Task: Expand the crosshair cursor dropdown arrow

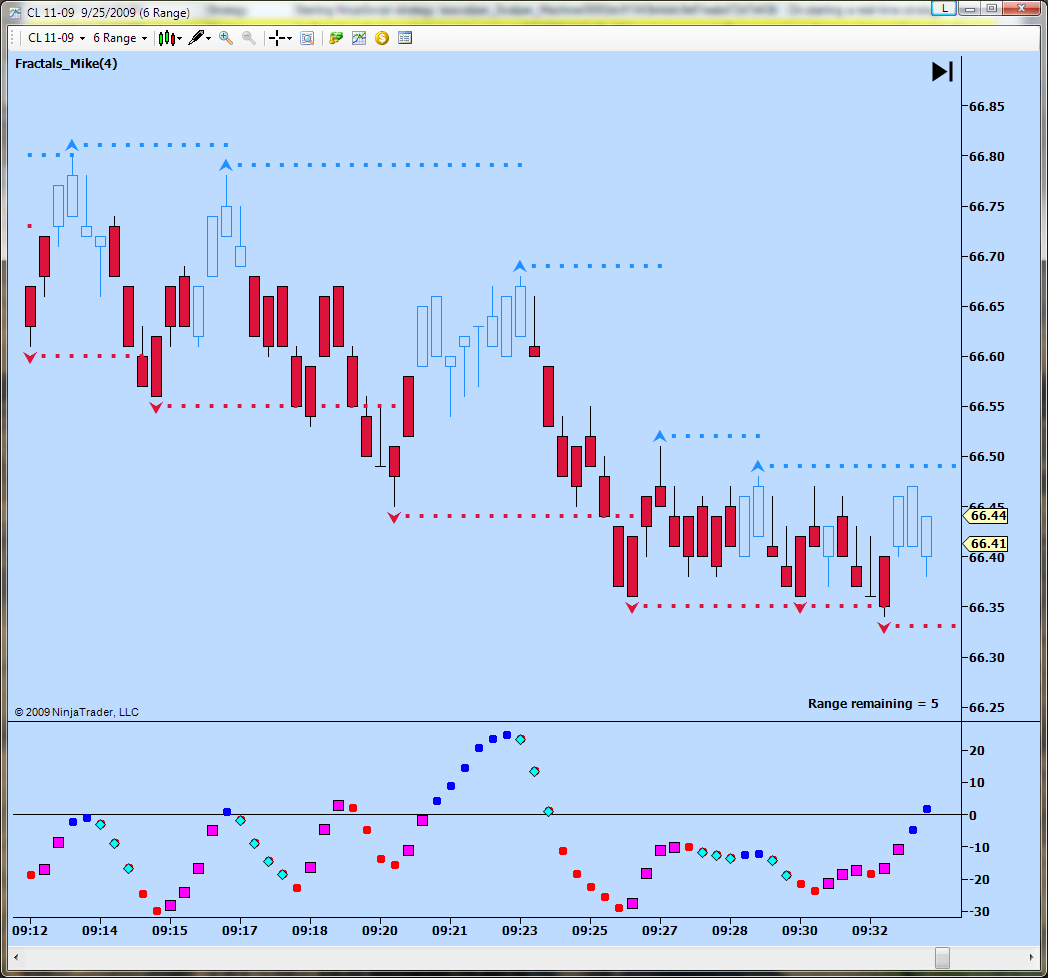Action: click(x=289, y=39)
